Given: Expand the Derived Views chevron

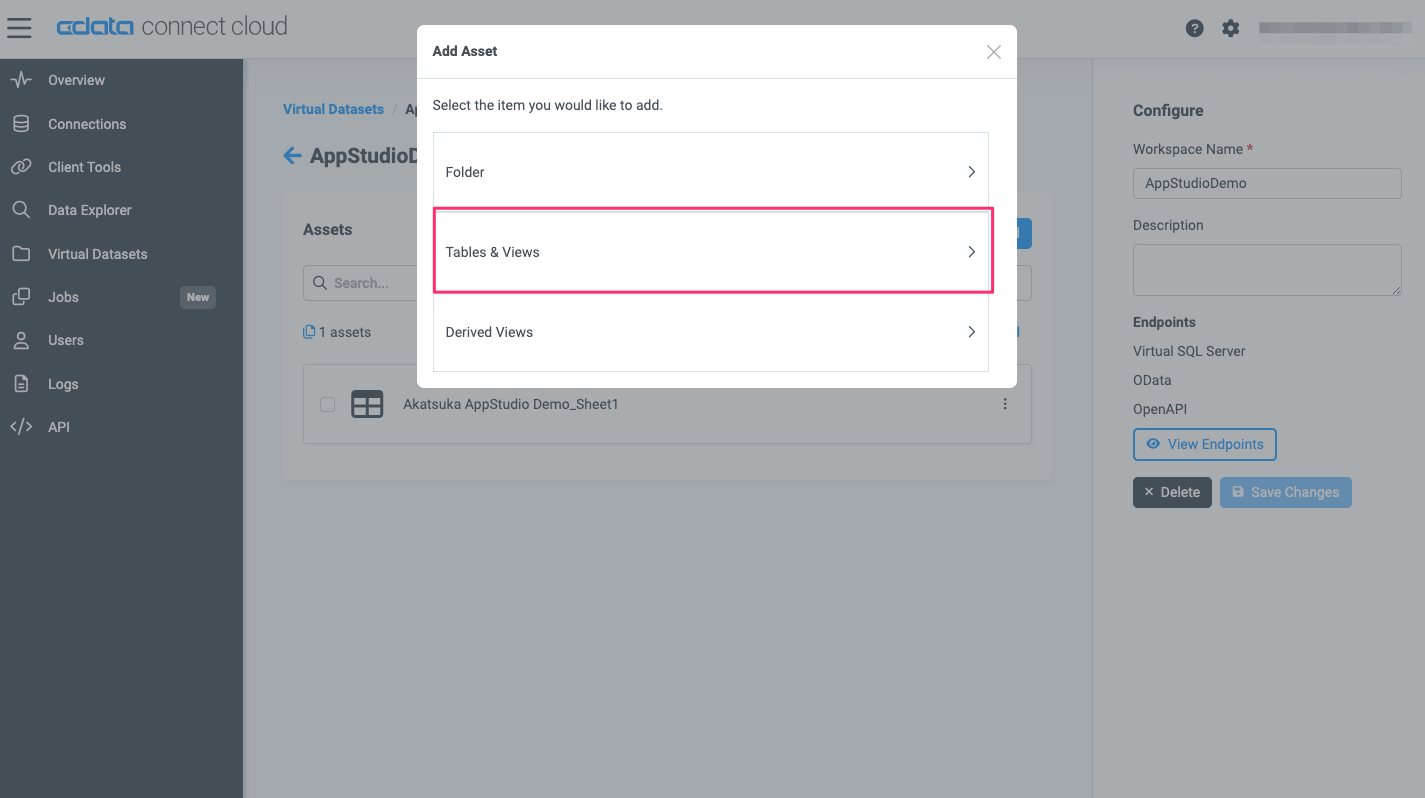Looking at the screenshot, I should coord(970,332).
